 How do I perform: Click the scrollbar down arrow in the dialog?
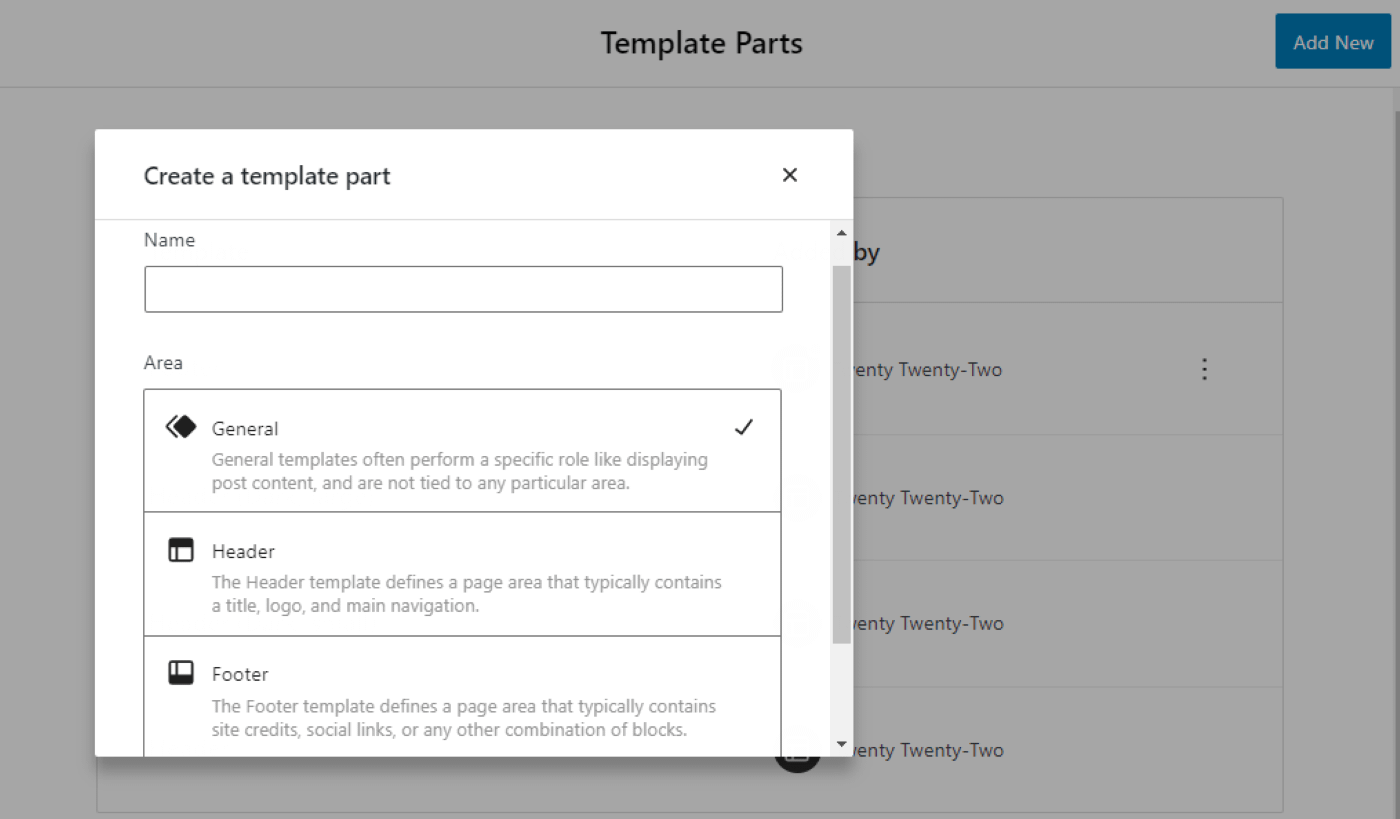point(841,744)
